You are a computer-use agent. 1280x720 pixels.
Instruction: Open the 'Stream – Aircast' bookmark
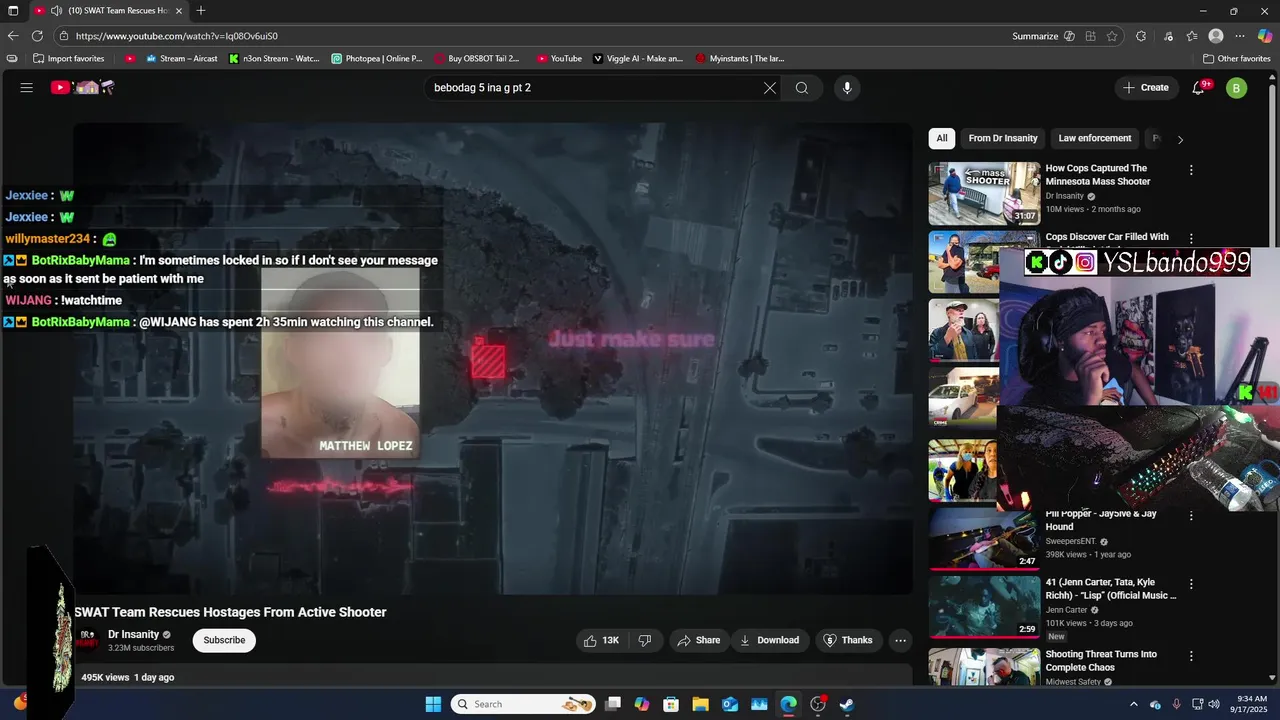(x=182, y=59)
